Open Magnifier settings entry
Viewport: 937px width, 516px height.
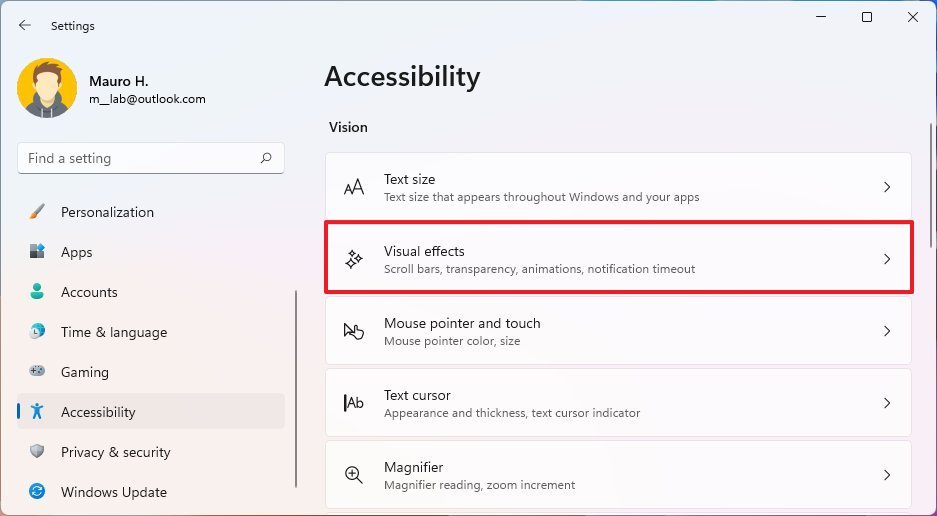click(618, 475)
